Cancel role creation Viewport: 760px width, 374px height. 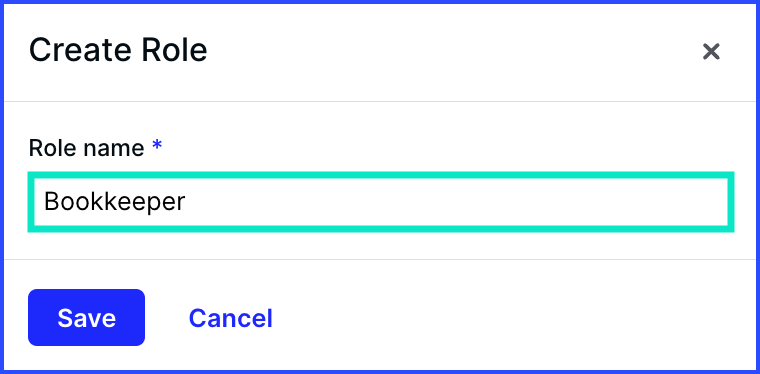click(230, 318)
